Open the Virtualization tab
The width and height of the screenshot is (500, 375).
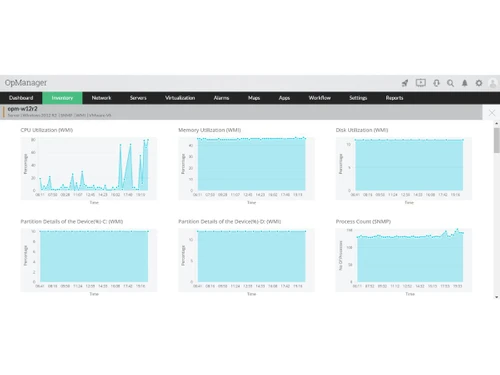click(180, 98)
